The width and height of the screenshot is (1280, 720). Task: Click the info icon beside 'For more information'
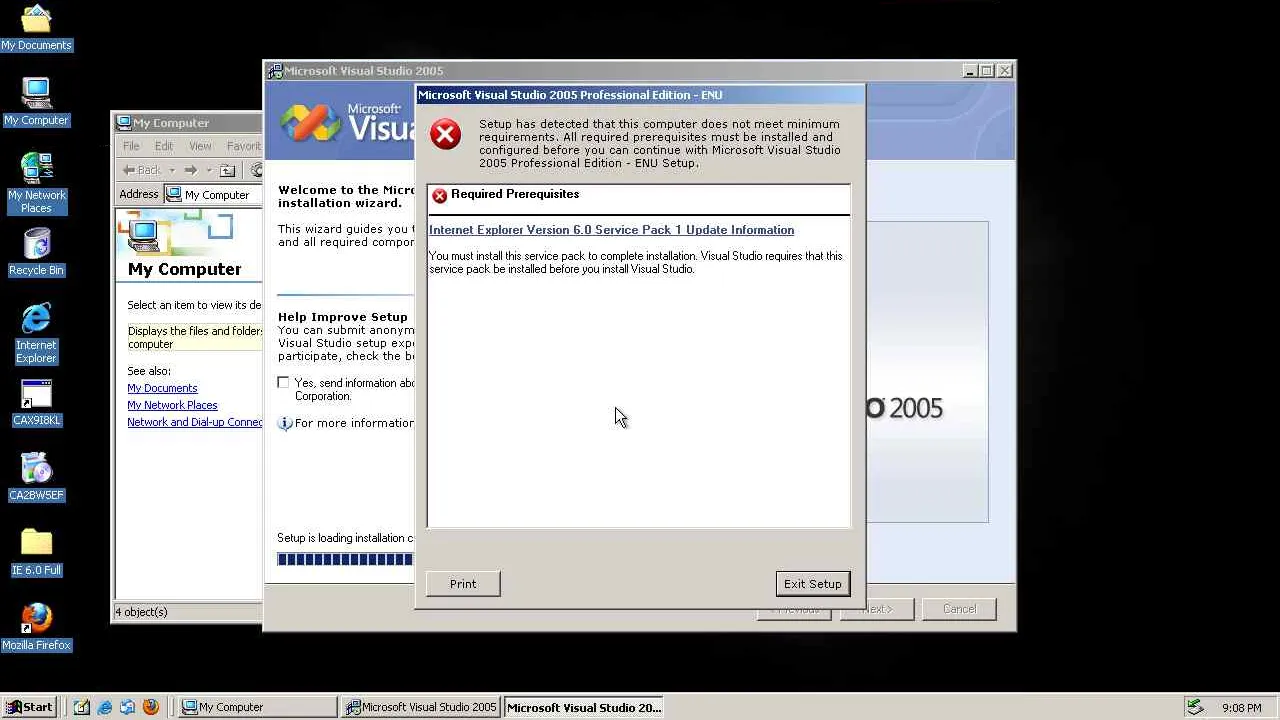(285, 423)
